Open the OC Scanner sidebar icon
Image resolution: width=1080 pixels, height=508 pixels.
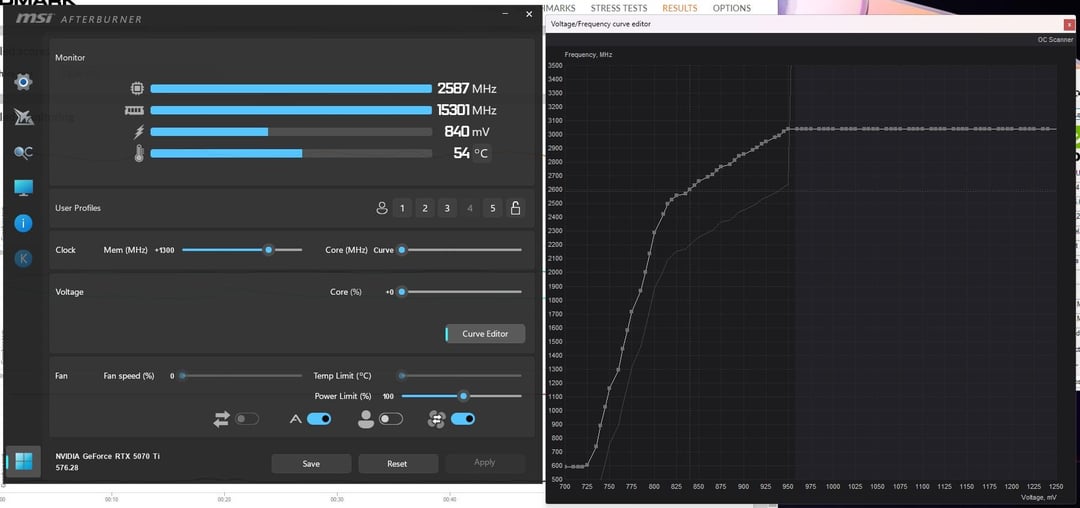(23, 152)
